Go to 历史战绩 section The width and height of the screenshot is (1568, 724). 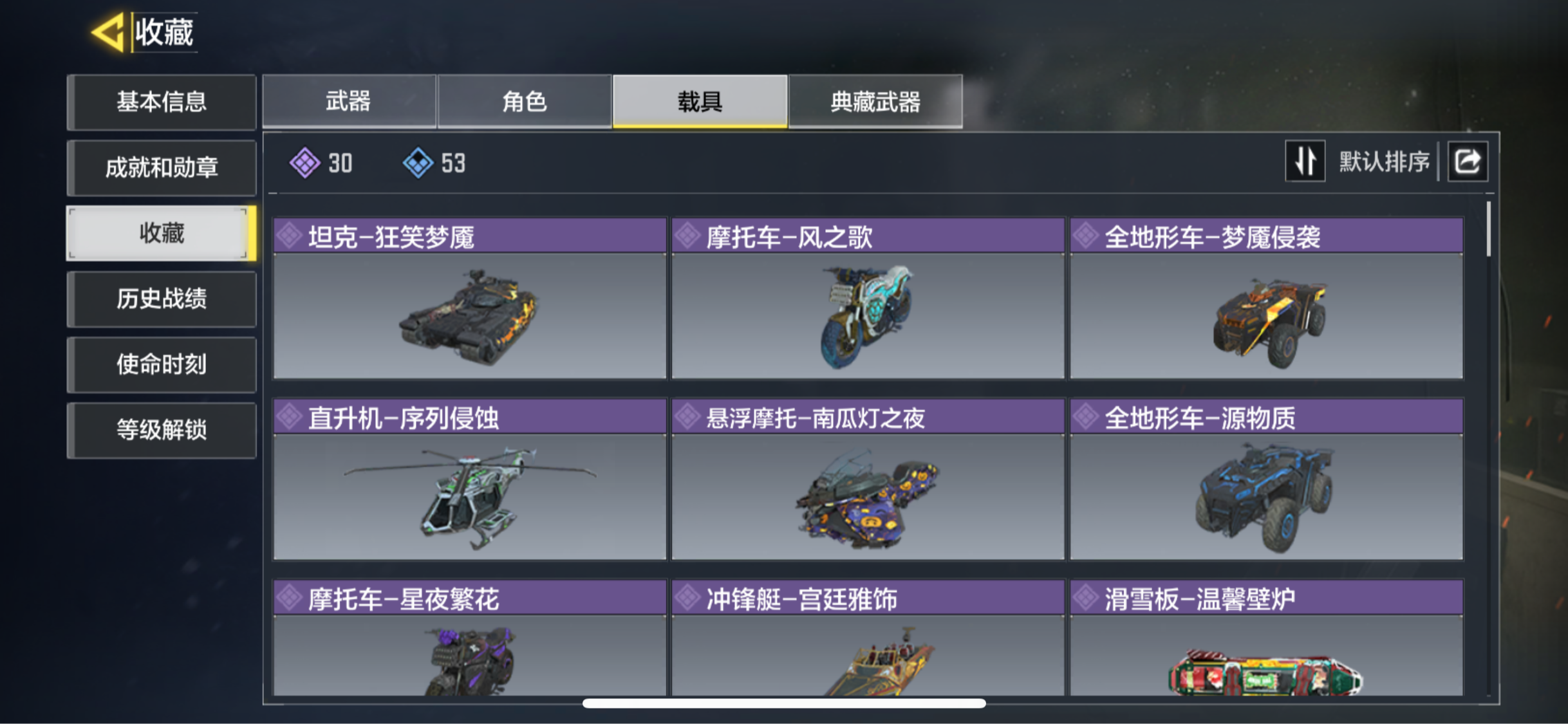[162, 299]
